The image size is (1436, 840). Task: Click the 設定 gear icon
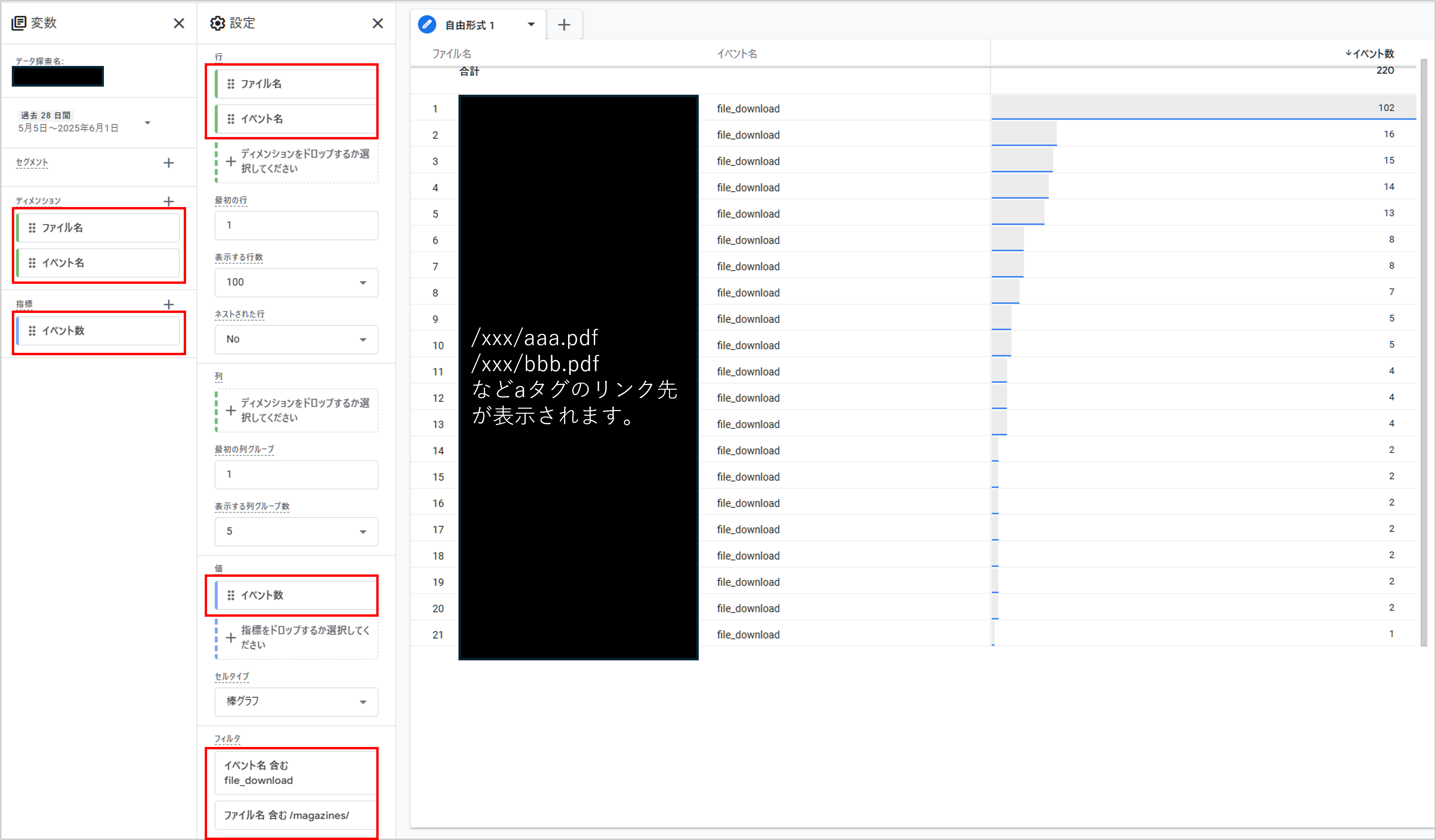218,23
